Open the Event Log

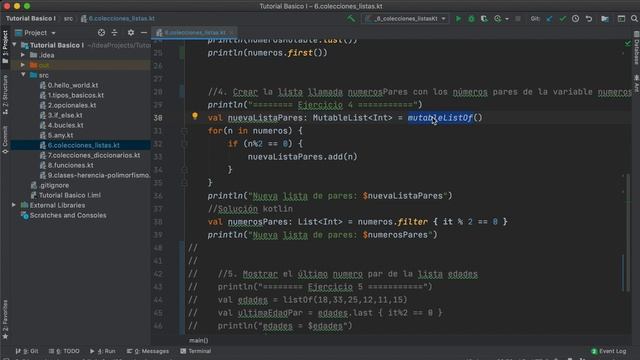609,351
